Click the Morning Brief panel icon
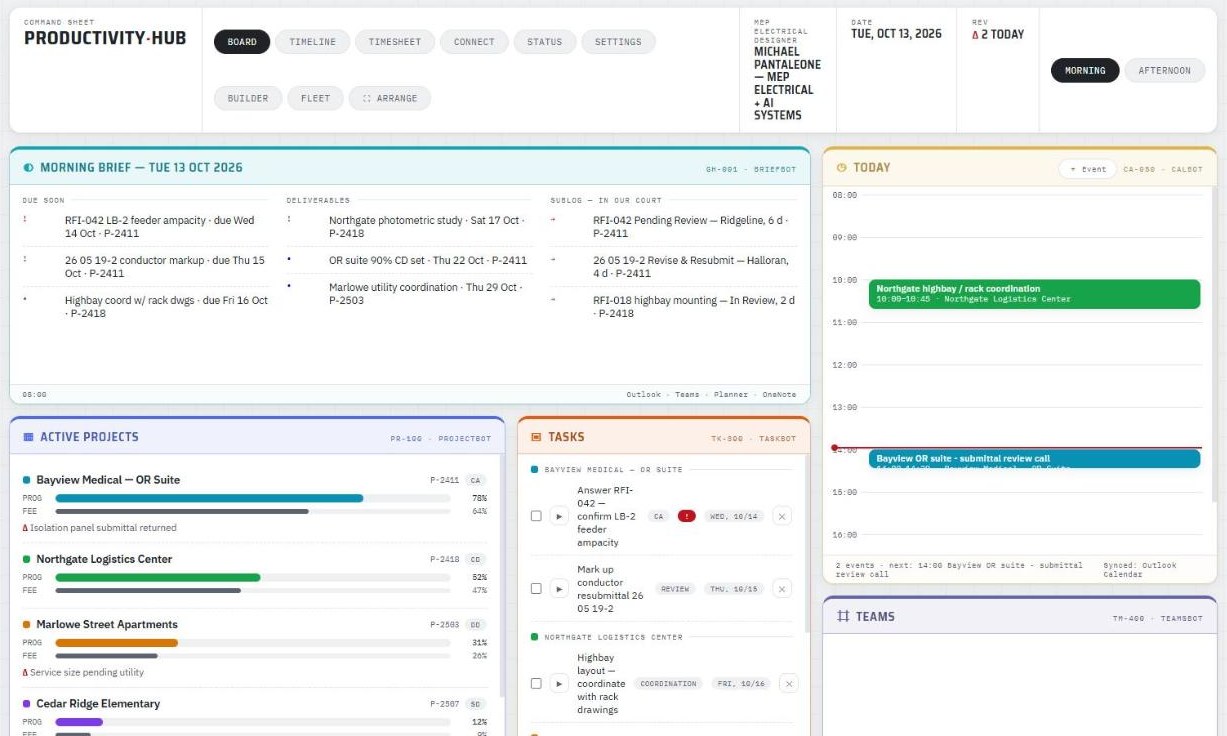Image resolution: width=1227 pixels, height=736 pixels. [28, 168]
